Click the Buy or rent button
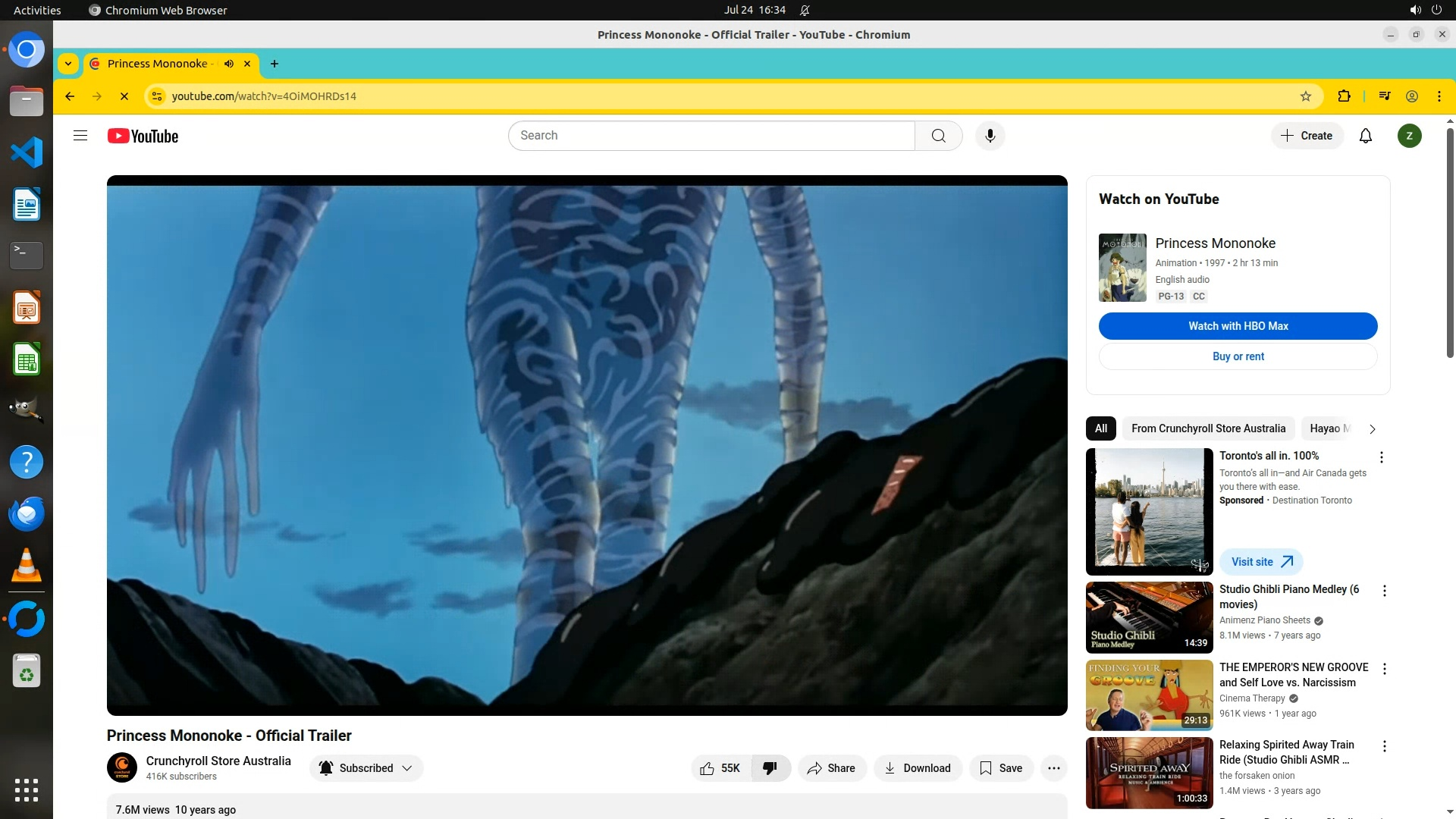Viewport: 1456px width, 819px height. (x=1238, y=356)
